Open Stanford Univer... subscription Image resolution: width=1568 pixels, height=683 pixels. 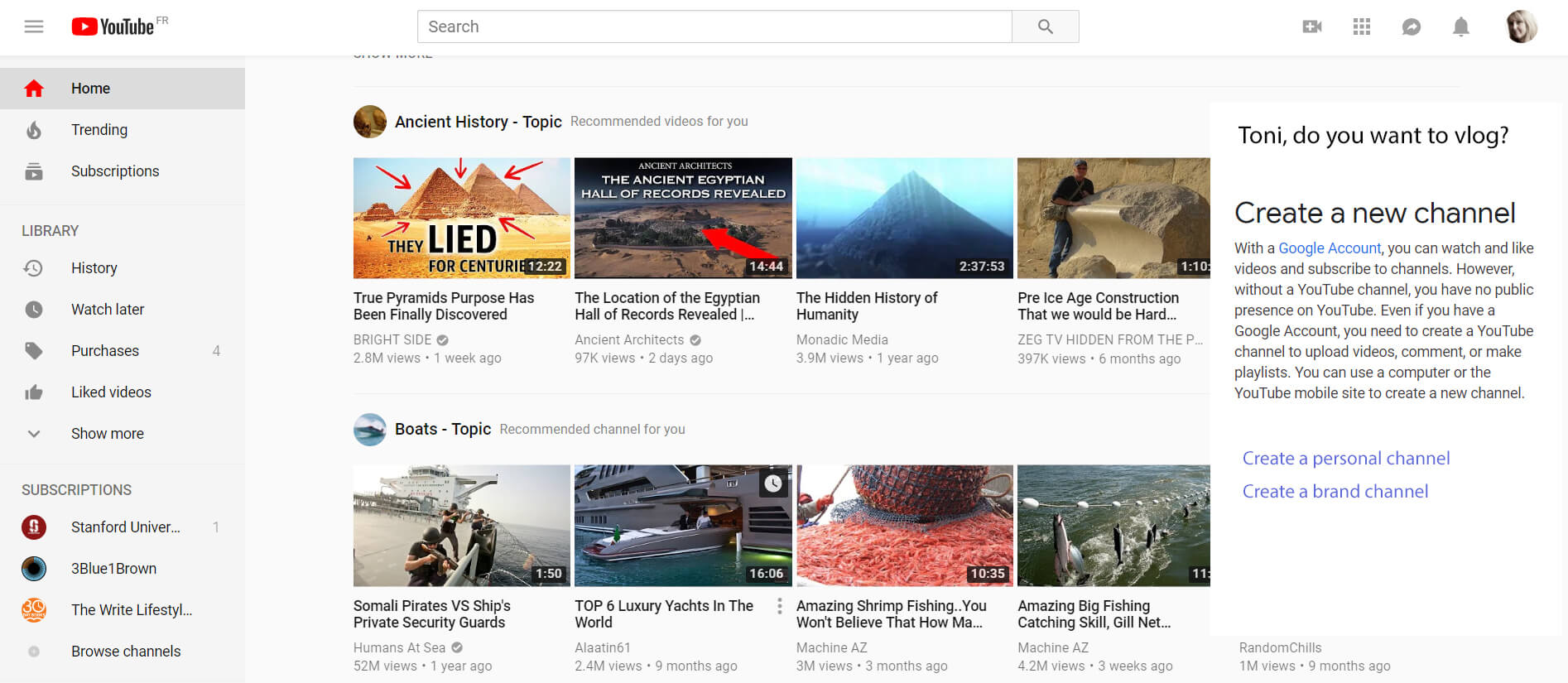(123, 527)
